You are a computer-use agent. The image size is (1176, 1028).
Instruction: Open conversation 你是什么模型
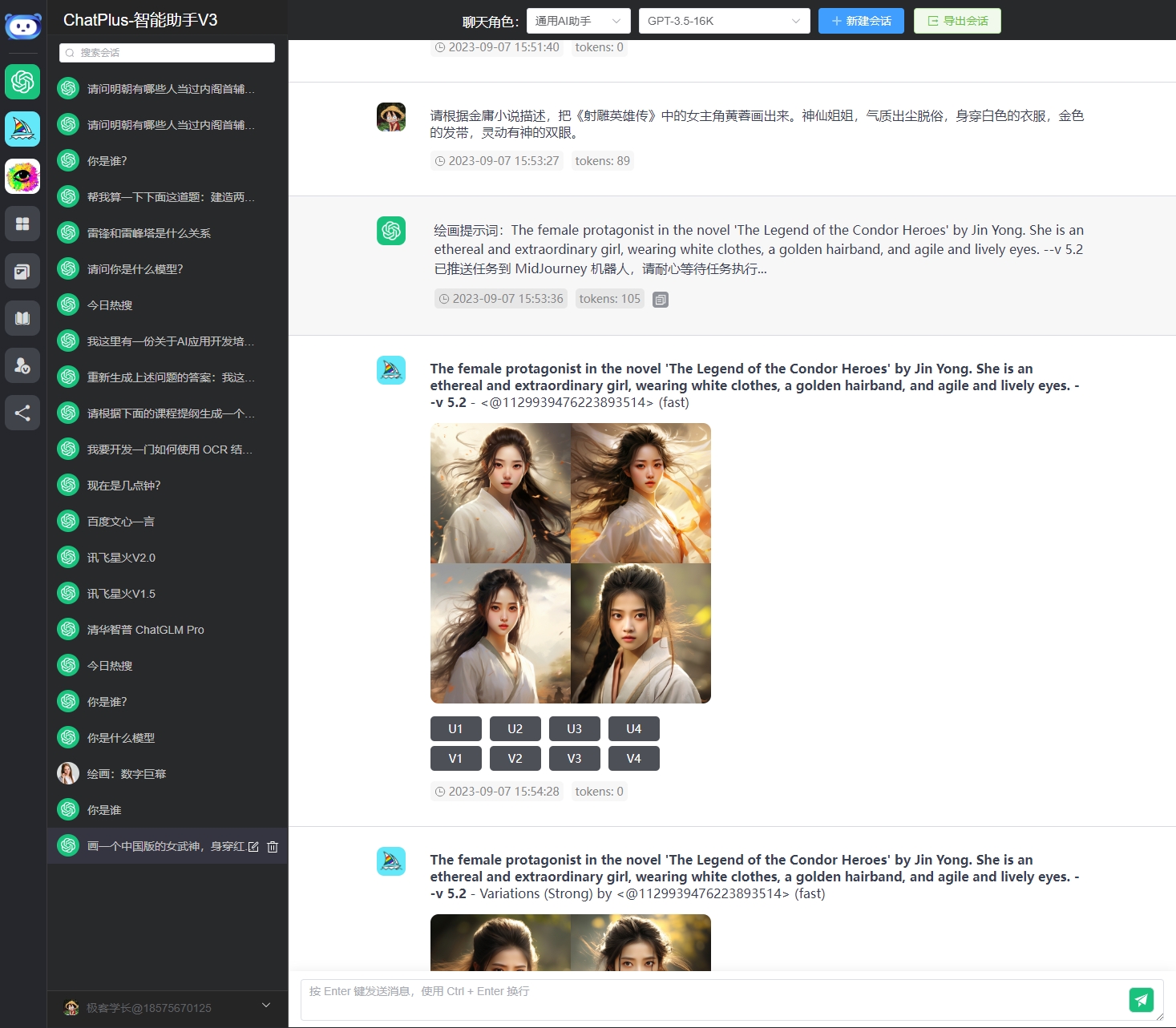point(167,737)
